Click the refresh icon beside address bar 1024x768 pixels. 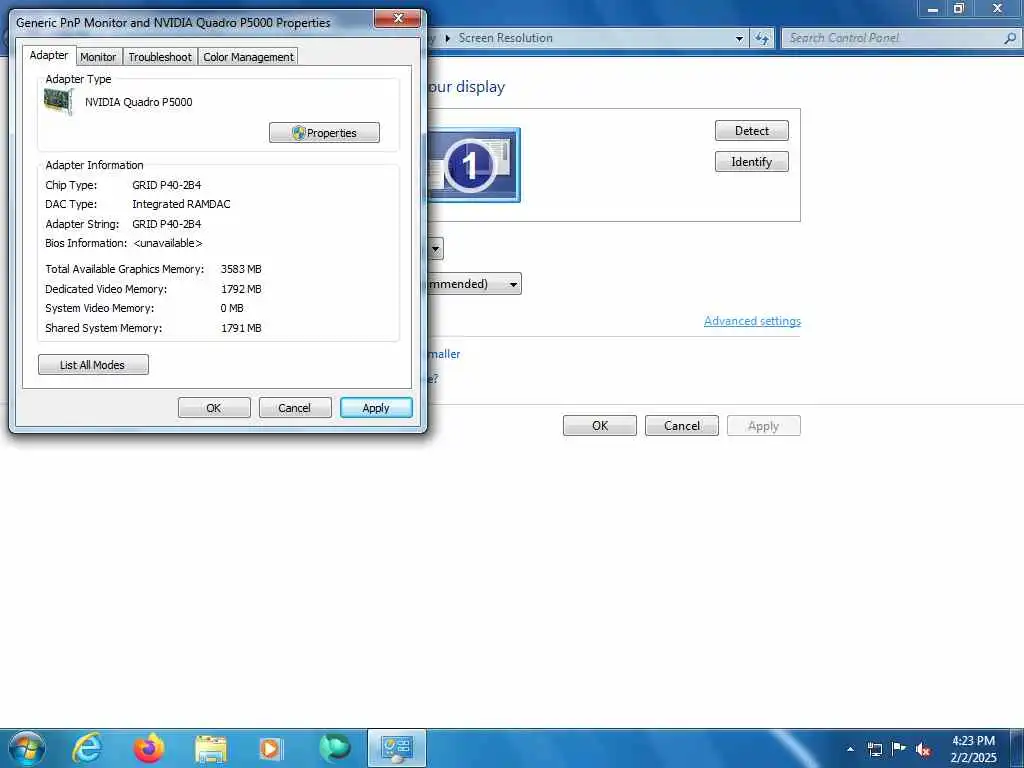point(762,39)
